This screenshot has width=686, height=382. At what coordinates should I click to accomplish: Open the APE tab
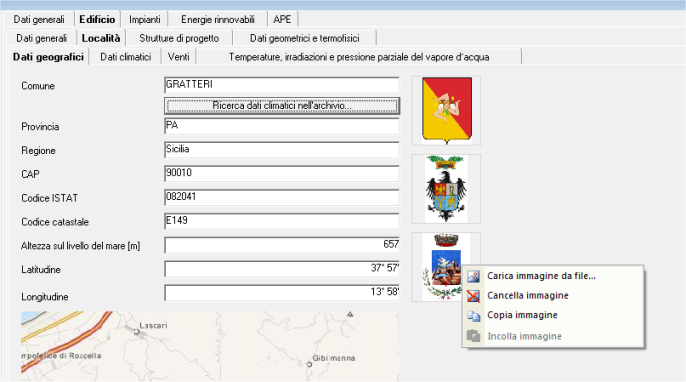click(282, 20)
